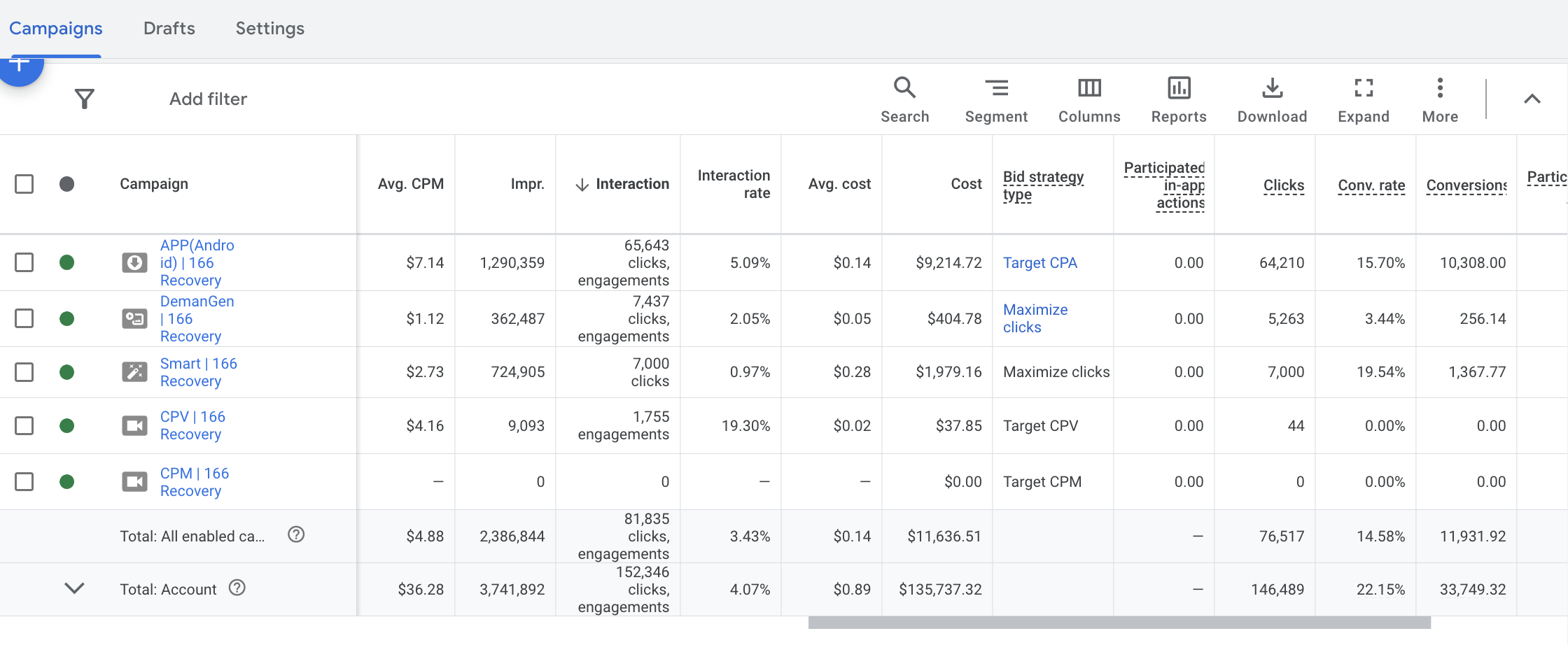Open the DemanGen | 166 Recovery campaign
Image resolution: width=1568 pixels, height=645 pixels.
tap(197, 318)
